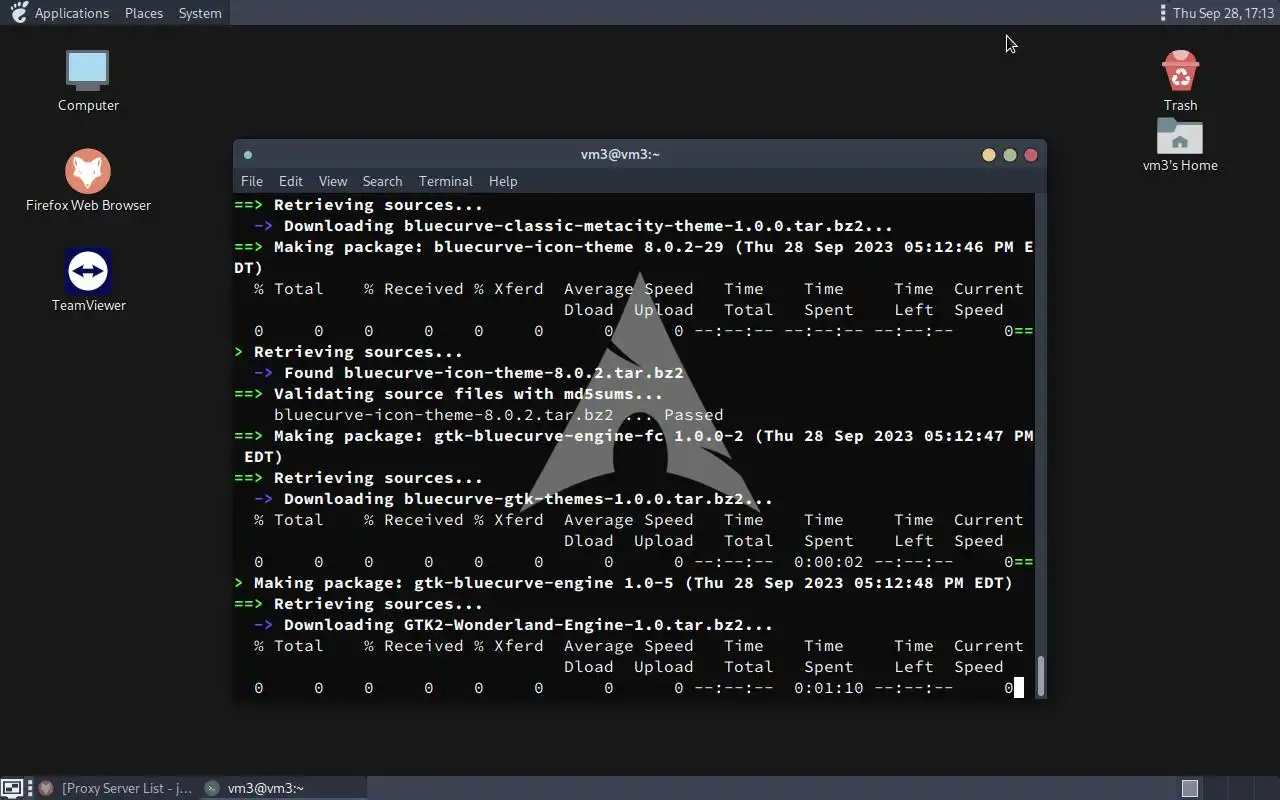Screen dimensions: 1280x800
Task: Launch Firefox Web Browser from desktop
Action: tap(88, 171)
